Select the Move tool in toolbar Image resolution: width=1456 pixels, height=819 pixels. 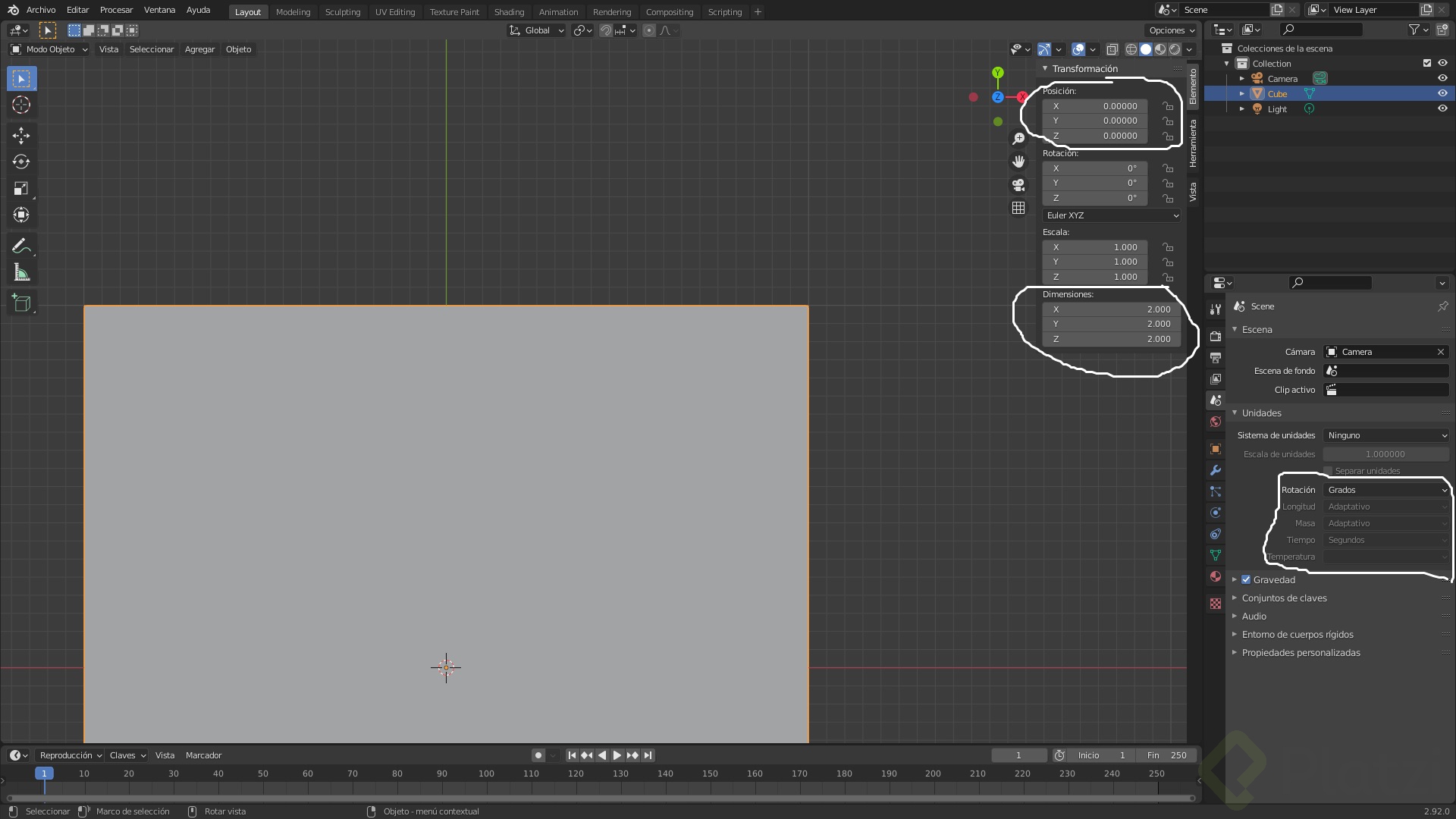(21, 136)
